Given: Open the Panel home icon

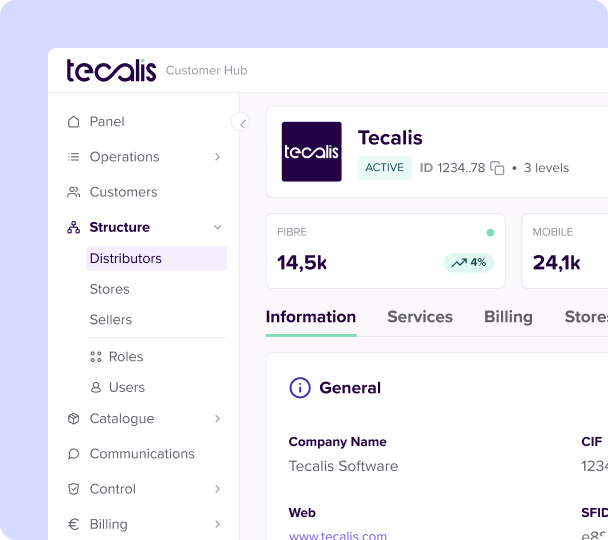Looking at the screenshot, I should pos(73,122).
